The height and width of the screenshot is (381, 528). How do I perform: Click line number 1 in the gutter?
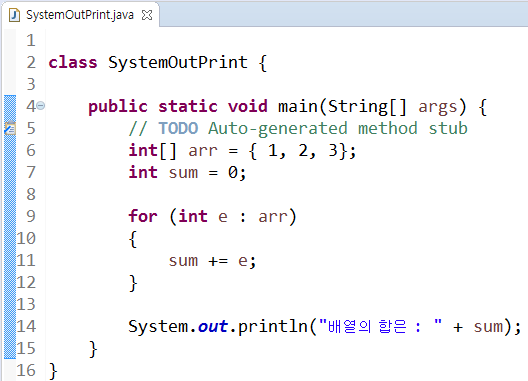31,40
